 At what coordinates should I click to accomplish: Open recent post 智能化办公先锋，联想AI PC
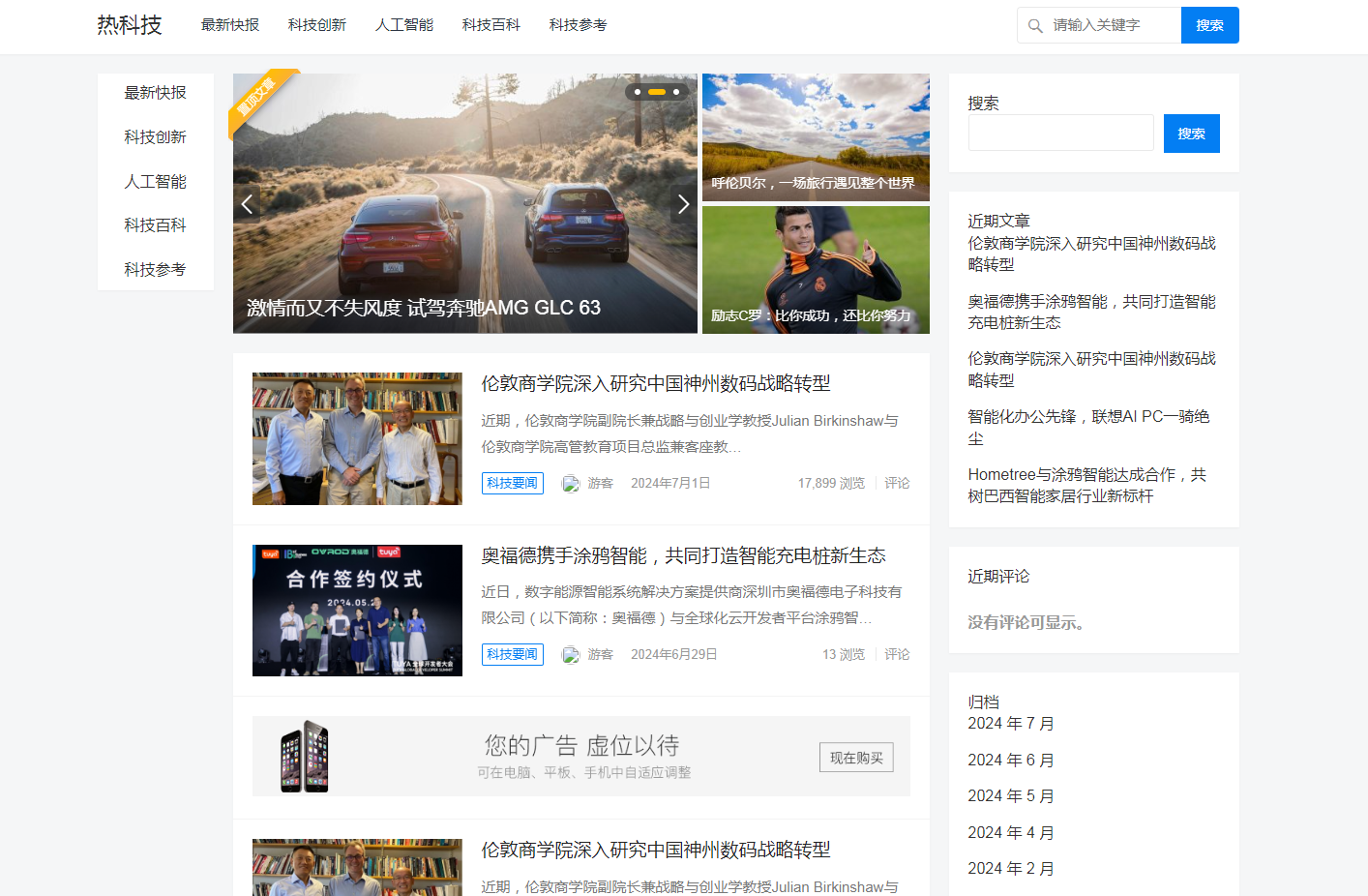point(1088,427)
